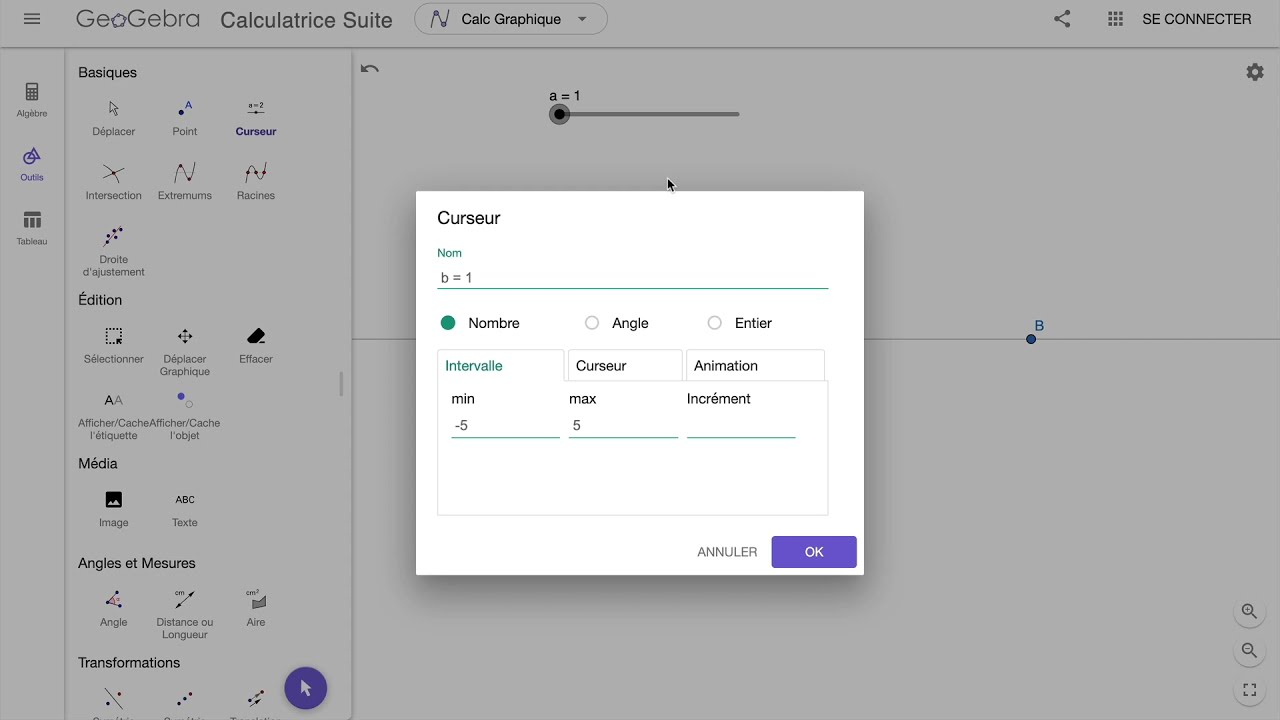
Task: Select the Curseur slider tool
Action: [256, 118]
